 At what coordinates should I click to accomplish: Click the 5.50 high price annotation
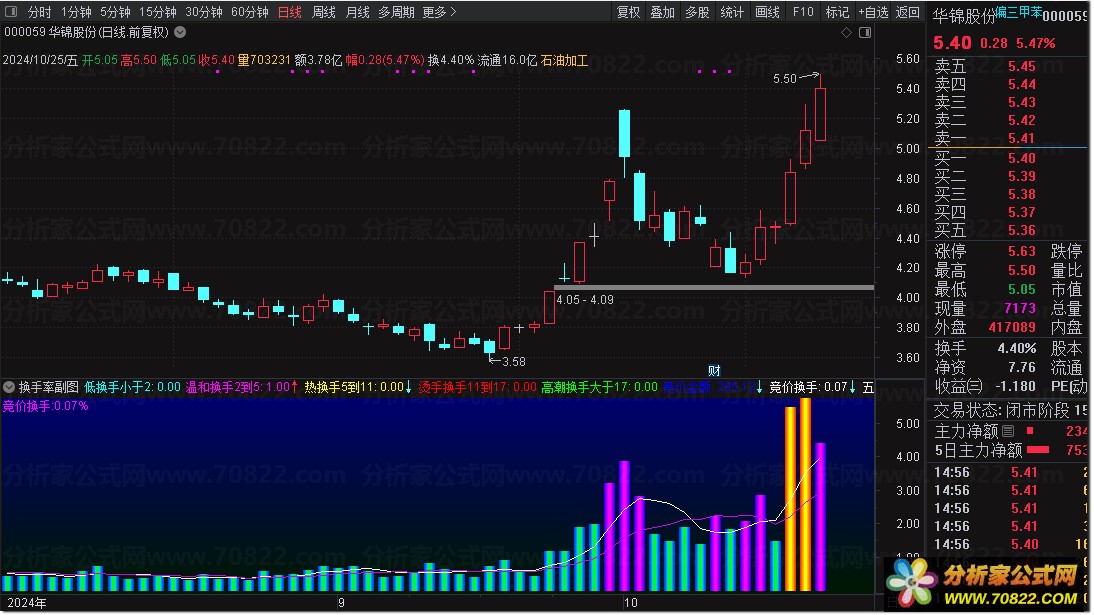(785, 79)
